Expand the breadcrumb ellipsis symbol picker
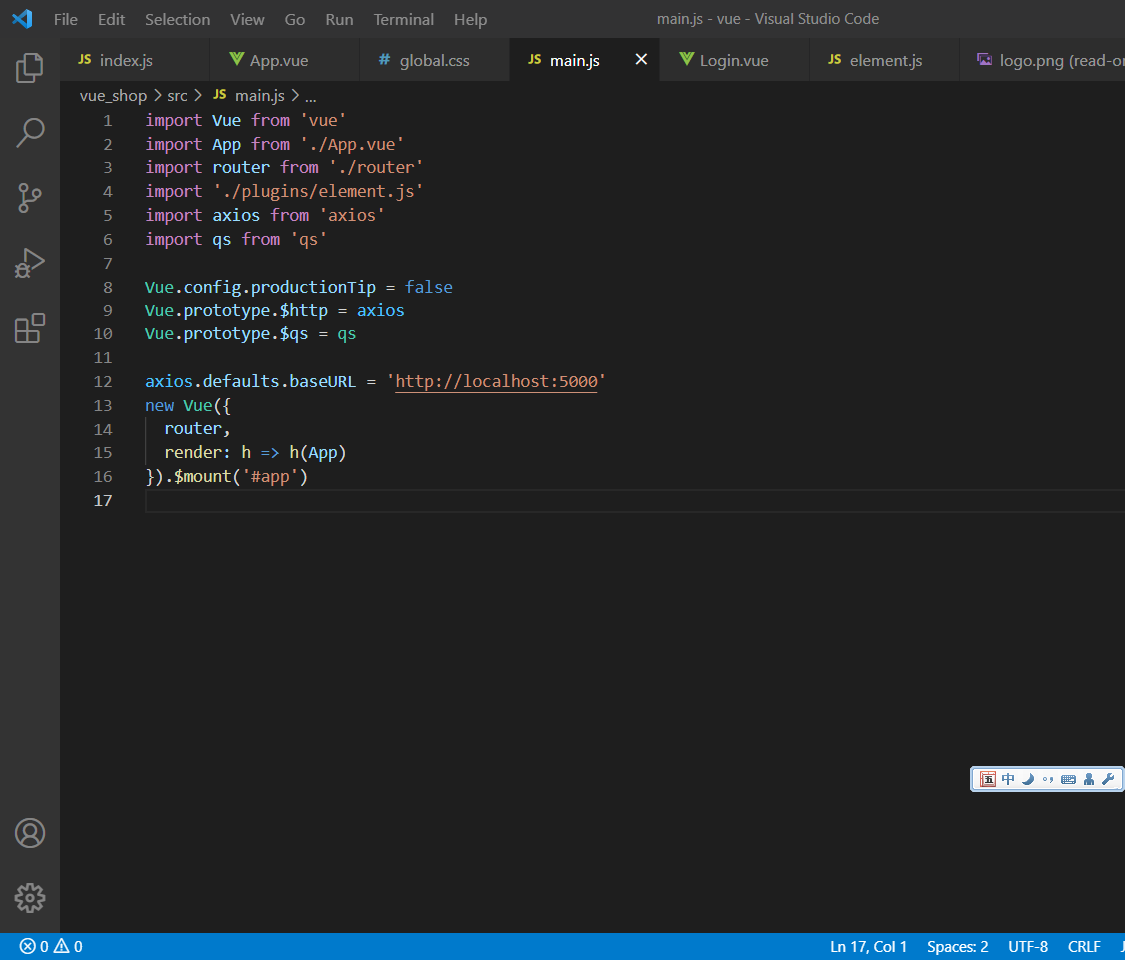1125x960 pixels. 311,96
